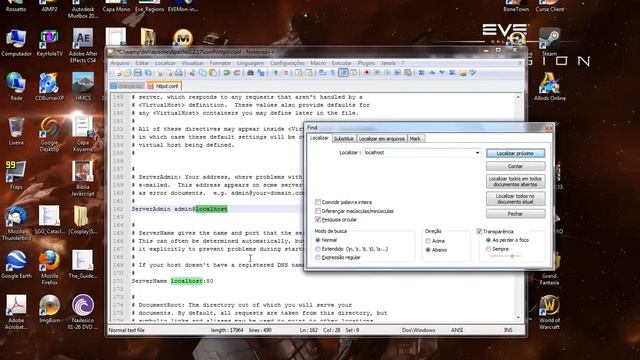This screenshot has height=360, width=640.
Task: Select Expressão regular radio button
Action: click(x=318, y=258)
